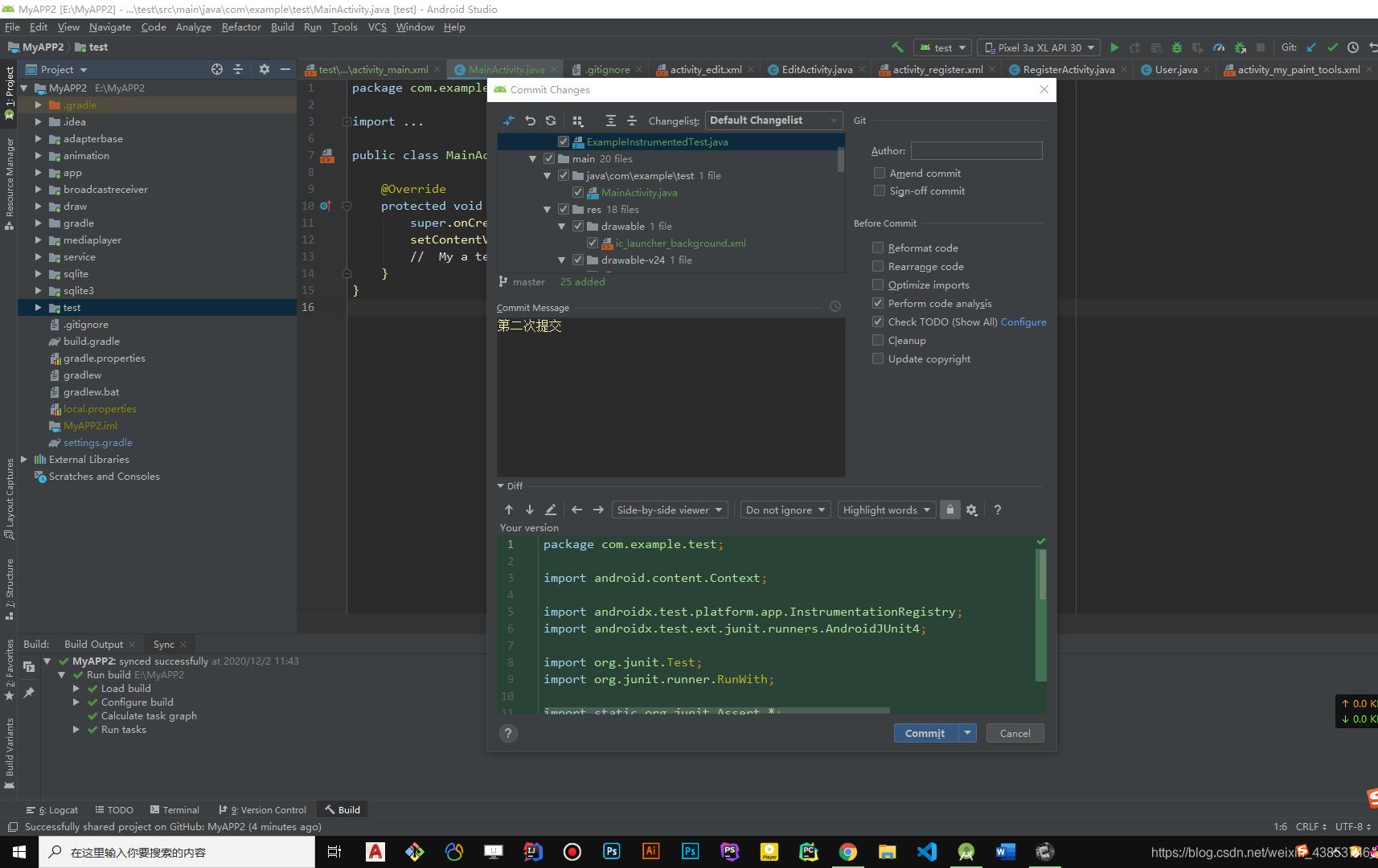
Task: Open help for Commit Changes dialog
Action: click(x=508, y=733)
